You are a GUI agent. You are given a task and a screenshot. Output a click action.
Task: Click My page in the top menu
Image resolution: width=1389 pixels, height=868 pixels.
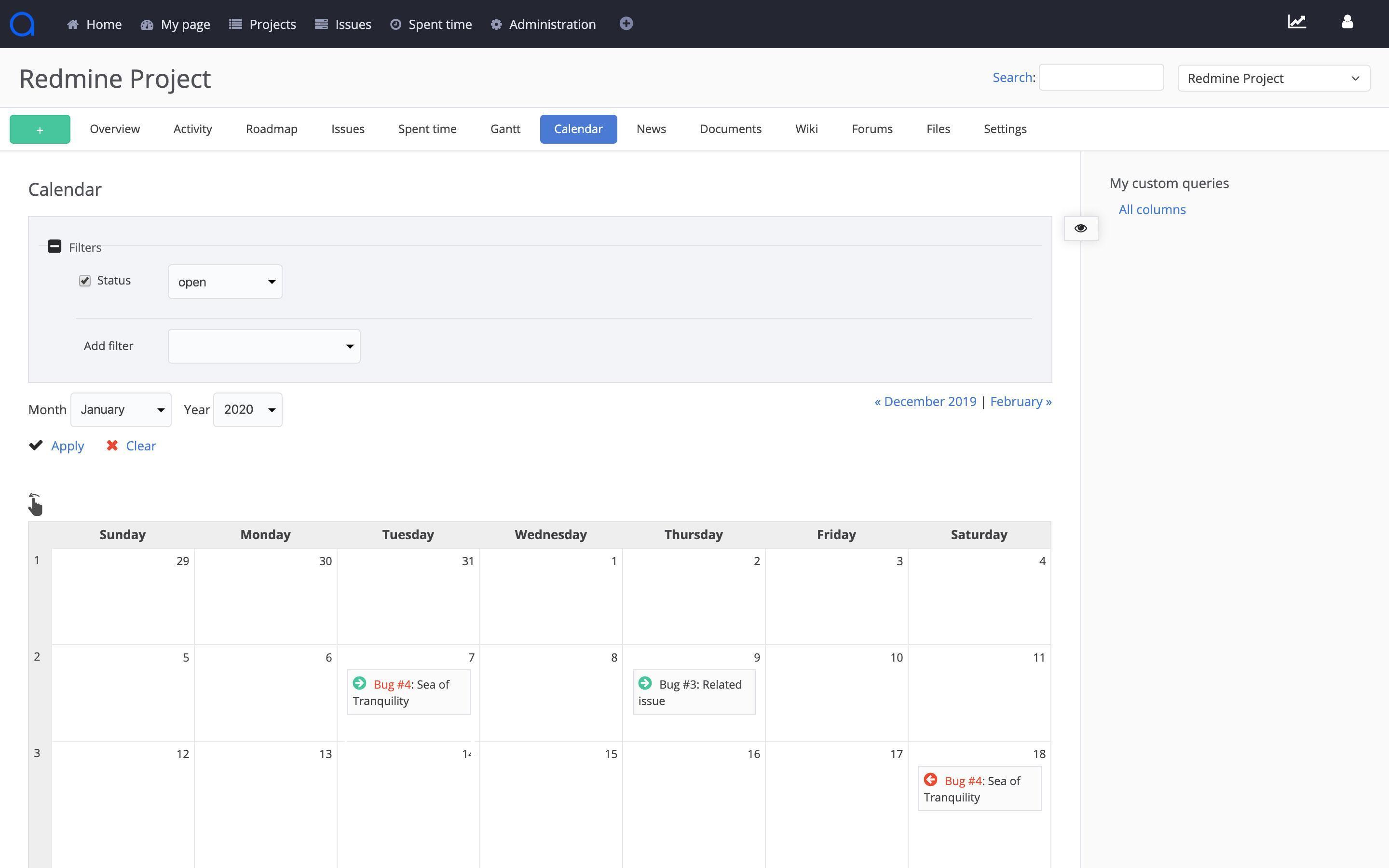coord(185,24)
